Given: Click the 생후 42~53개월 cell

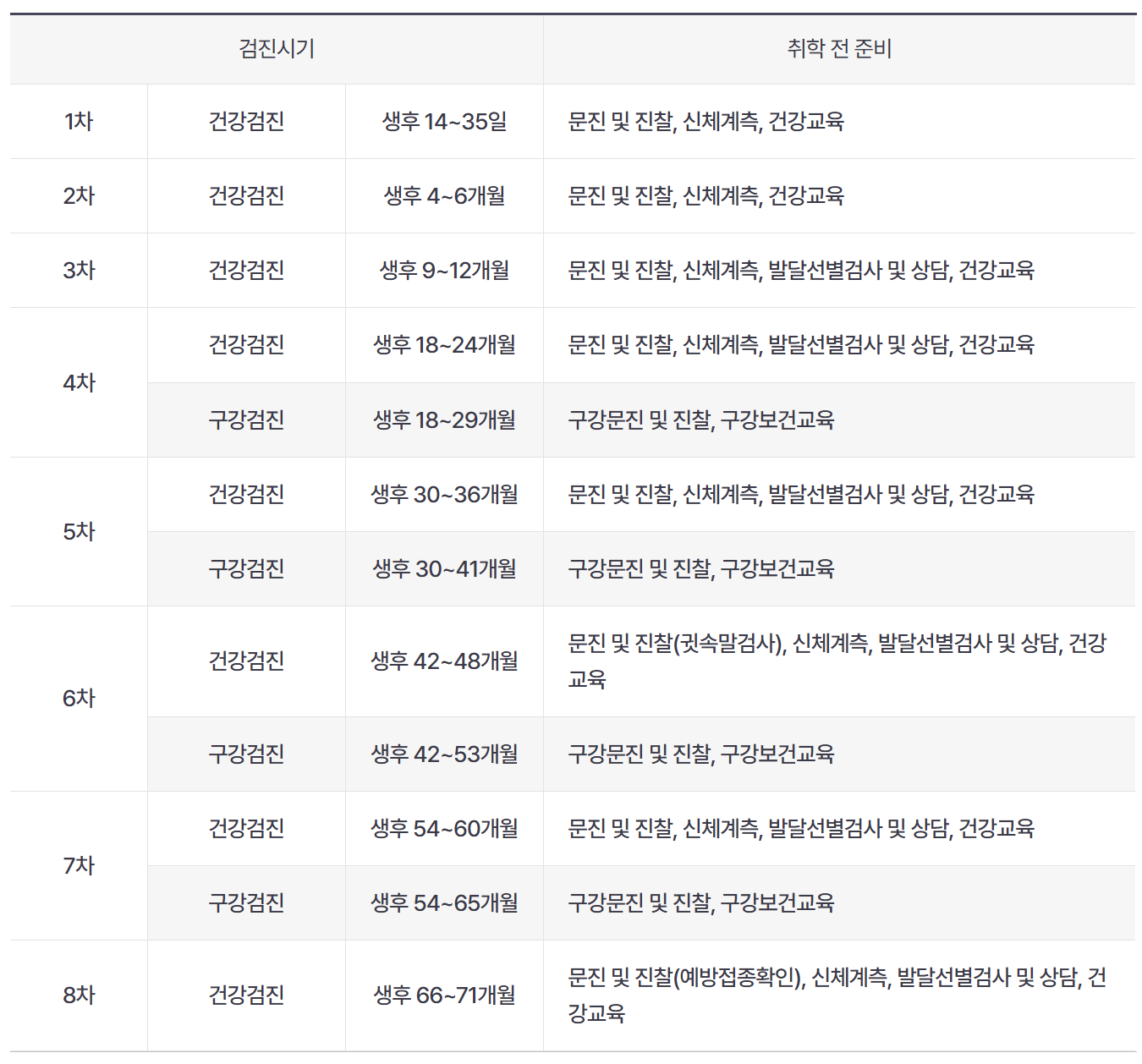Looking at the screenshot, I should pyautogui.click(x=444, y=754).
